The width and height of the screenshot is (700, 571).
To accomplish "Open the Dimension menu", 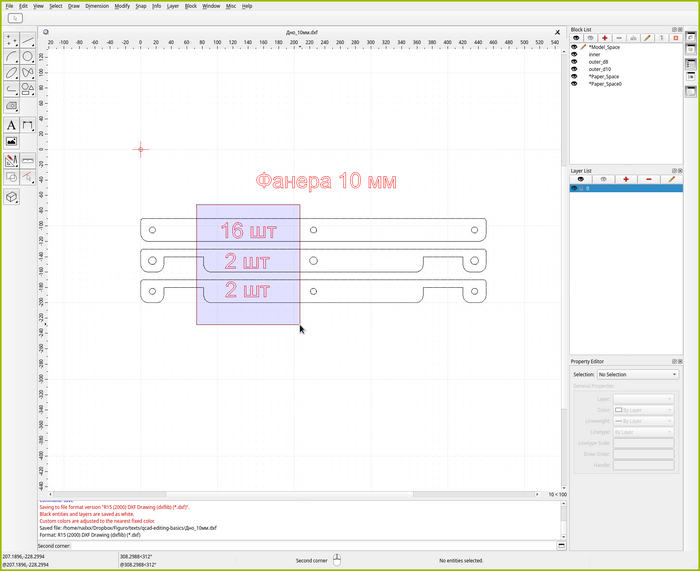I will coord(97,6).
